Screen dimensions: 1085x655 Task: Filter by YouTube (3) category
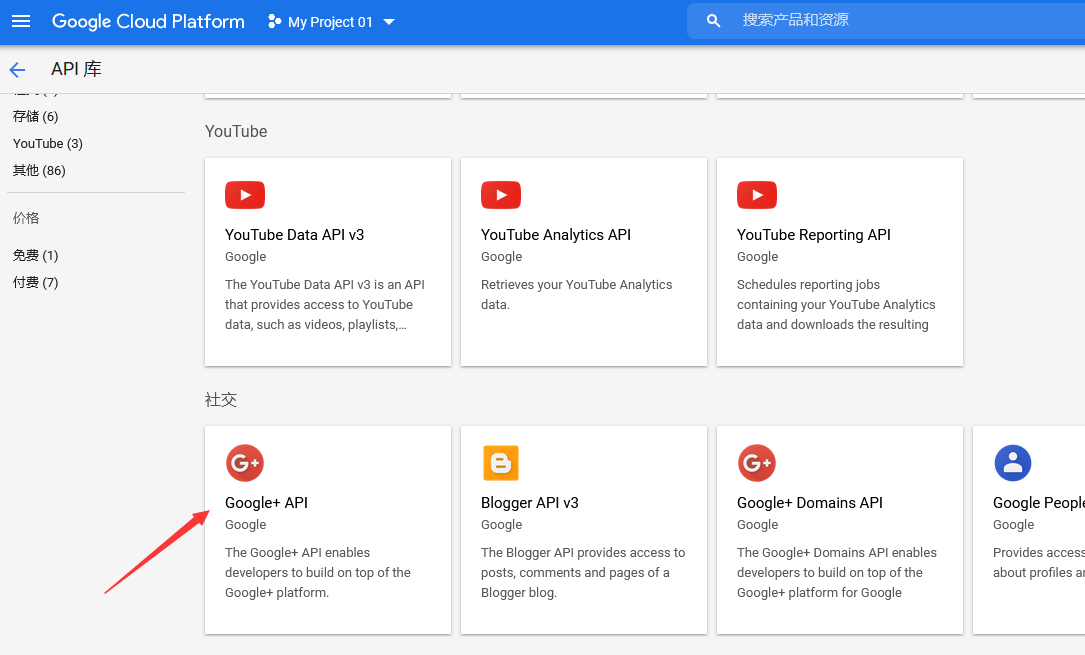(x=48, y=143)
